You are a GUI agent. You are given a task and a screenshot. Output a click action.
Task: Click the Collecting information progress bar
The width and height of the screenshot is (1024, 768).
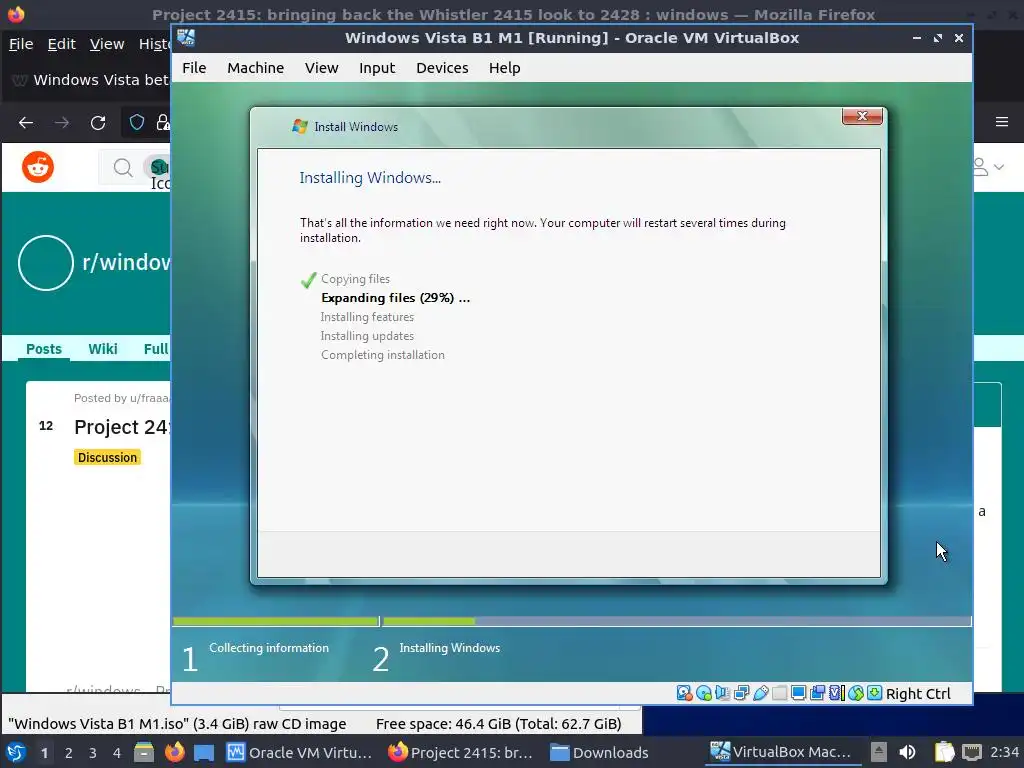pos(276,621)
